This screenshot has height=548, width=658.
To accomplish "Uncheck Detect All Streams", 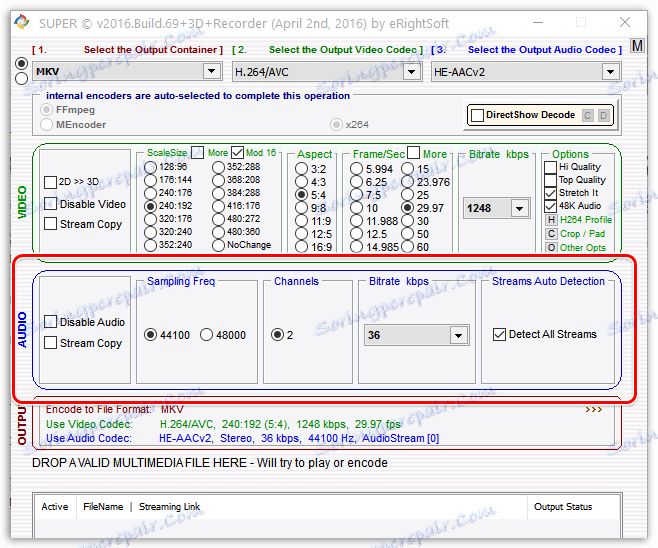I will coord(499,335).
